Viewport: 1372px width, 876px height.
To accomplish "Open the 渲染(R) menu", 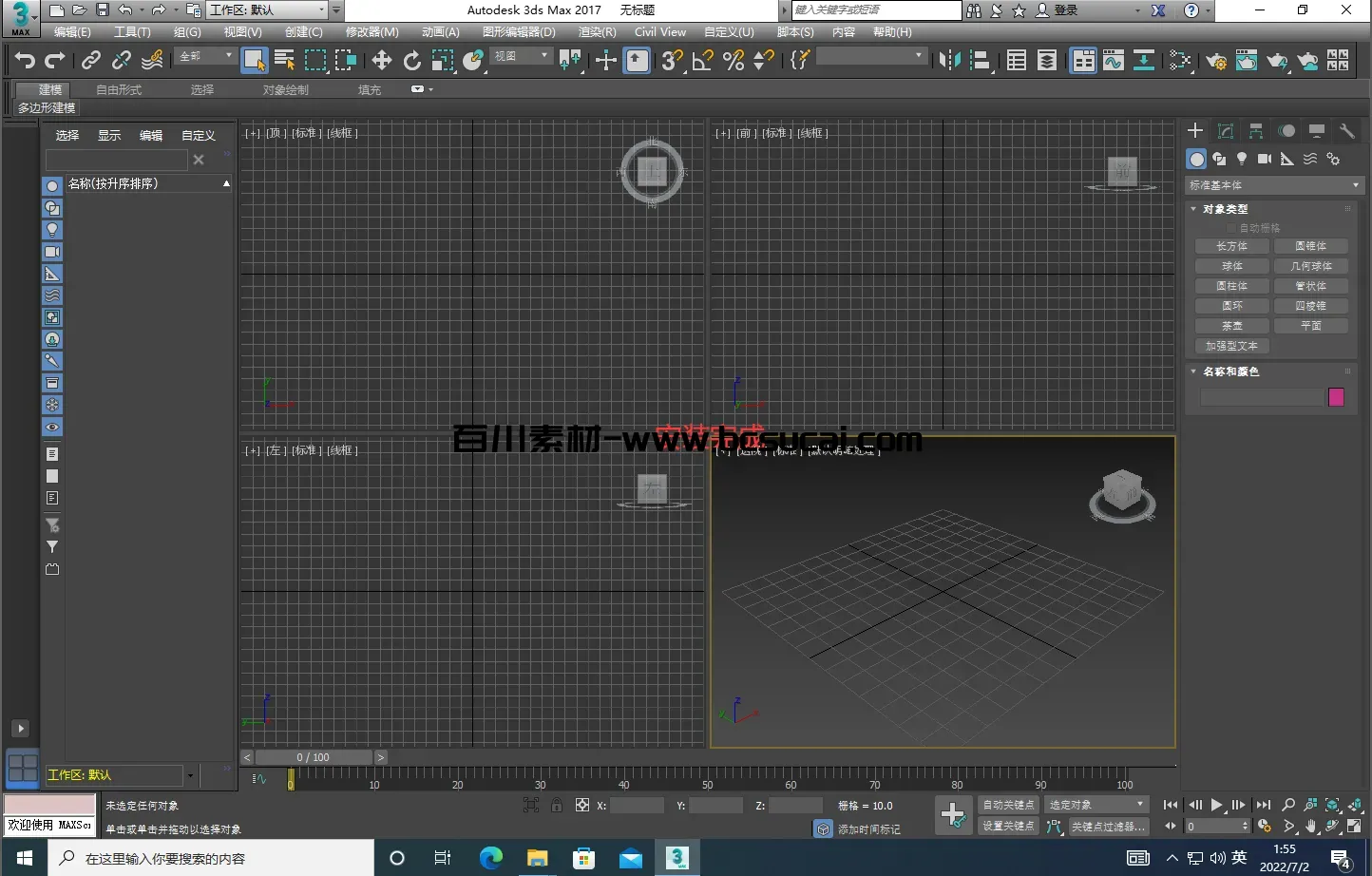I will pos(597,32).
